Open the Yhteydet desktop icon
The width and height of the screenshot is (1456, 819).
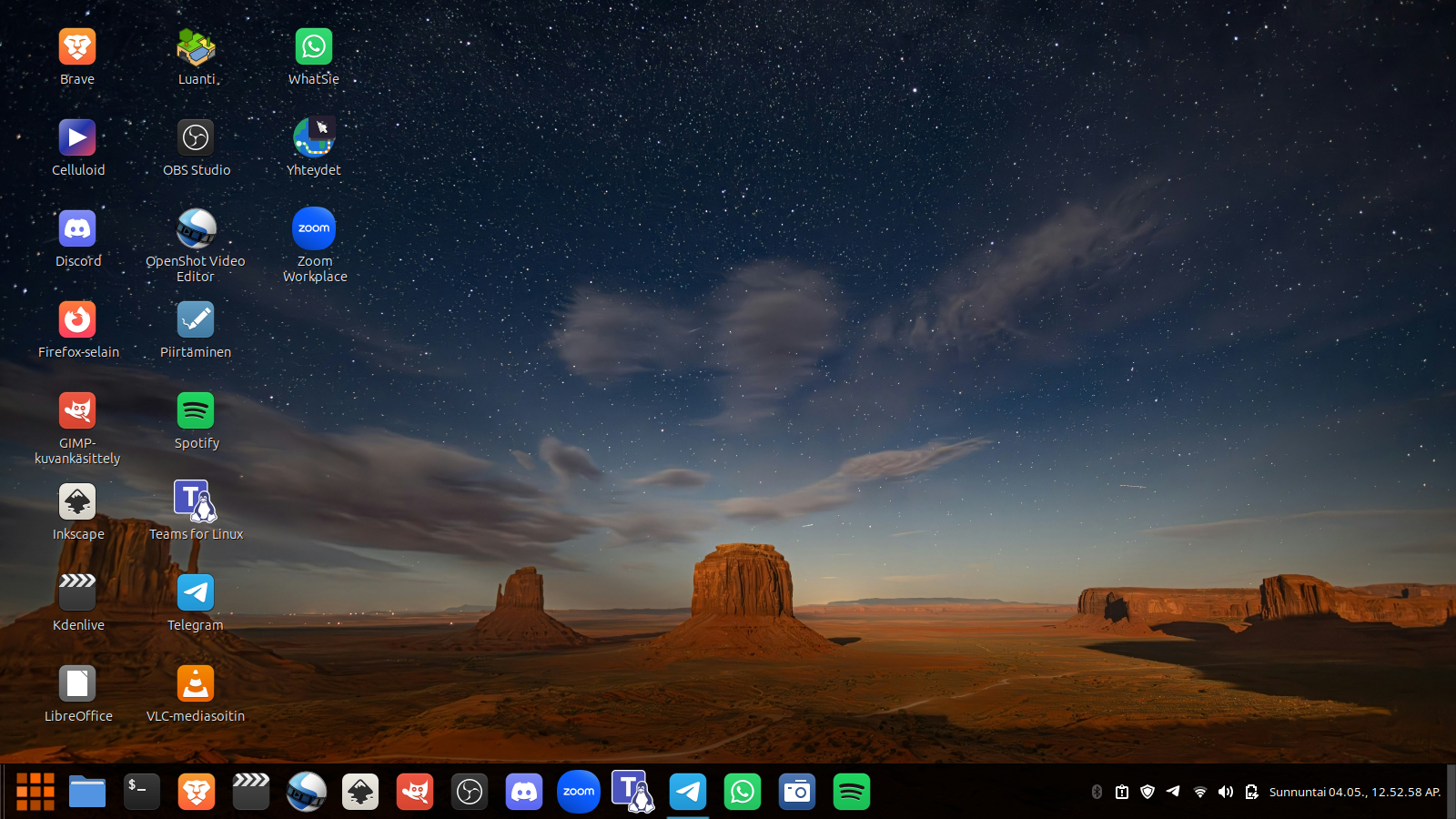click(x=314, y=138)
